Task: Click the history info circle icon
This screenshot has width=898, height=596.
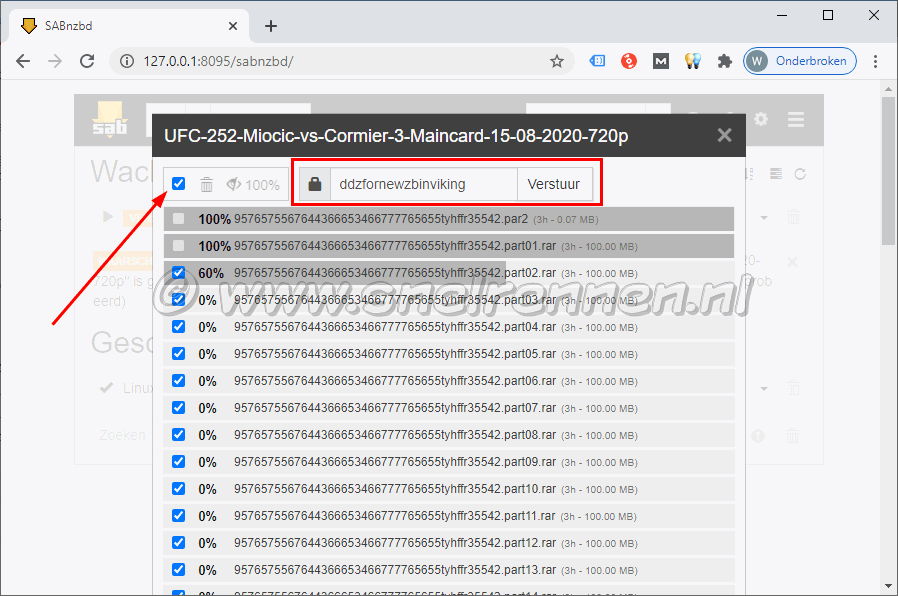Action: (758, 436)
